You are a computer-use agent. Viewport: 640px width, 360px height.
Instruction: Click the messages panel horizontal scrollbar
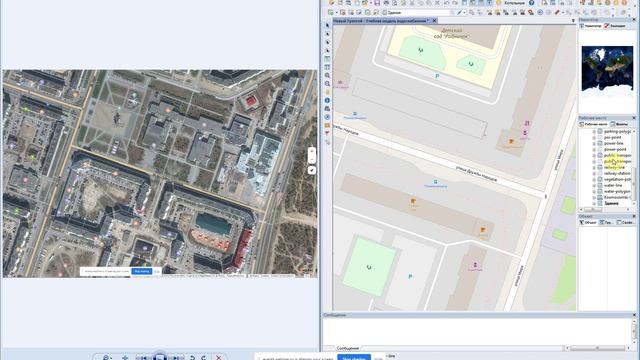597,348
